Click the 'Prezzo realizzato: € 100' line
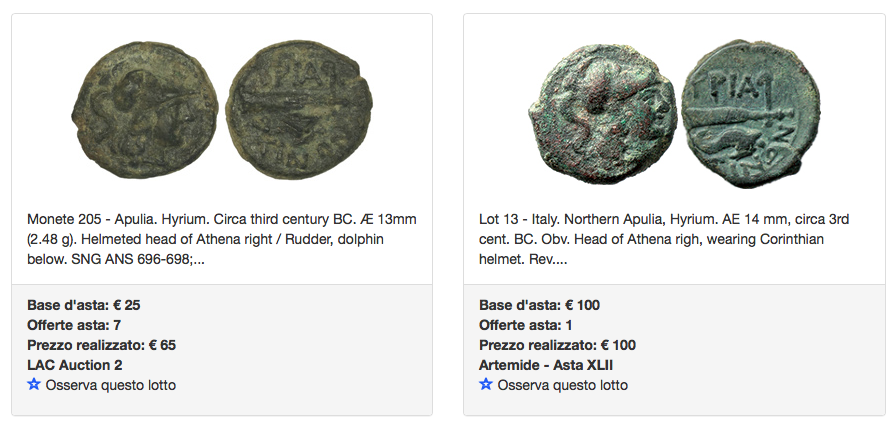The width and height of the screenshot is (896, 426). (x=557, y=345)
